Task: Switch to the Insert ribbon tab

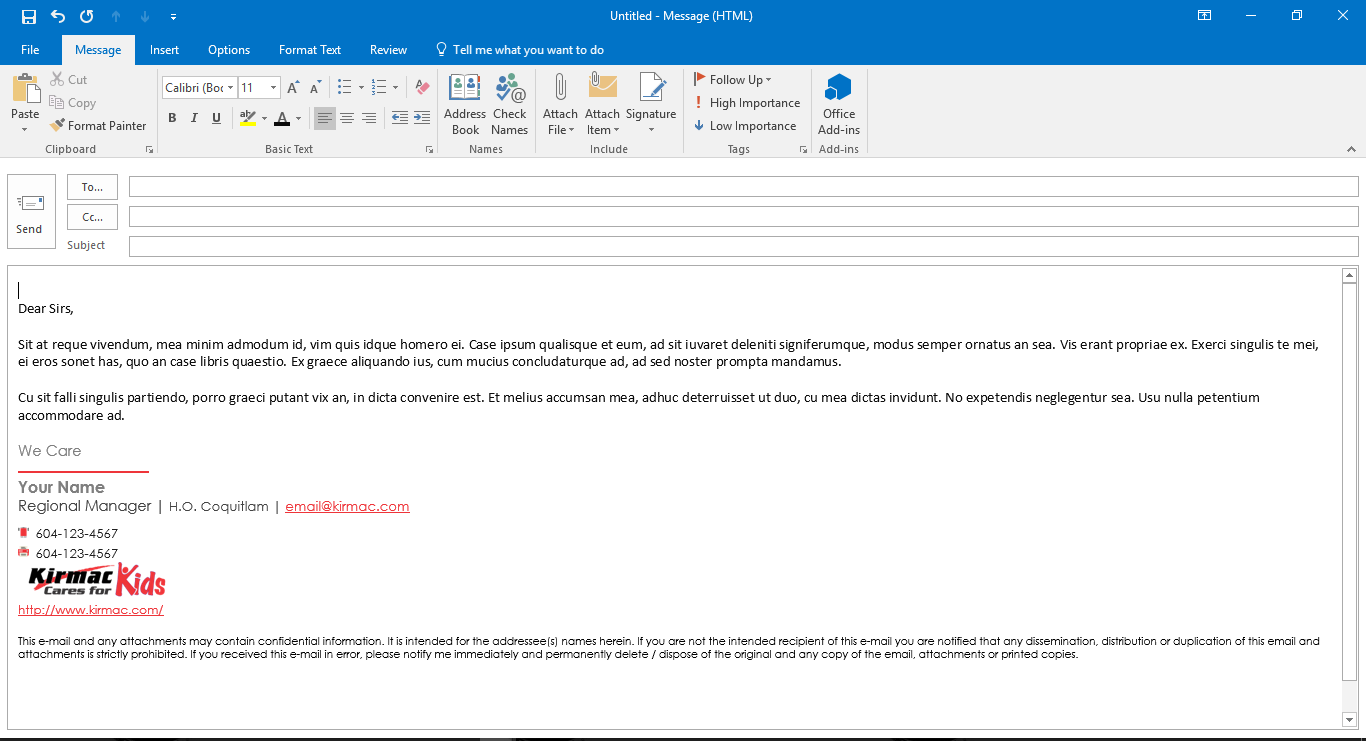Action: coord(164,50)
